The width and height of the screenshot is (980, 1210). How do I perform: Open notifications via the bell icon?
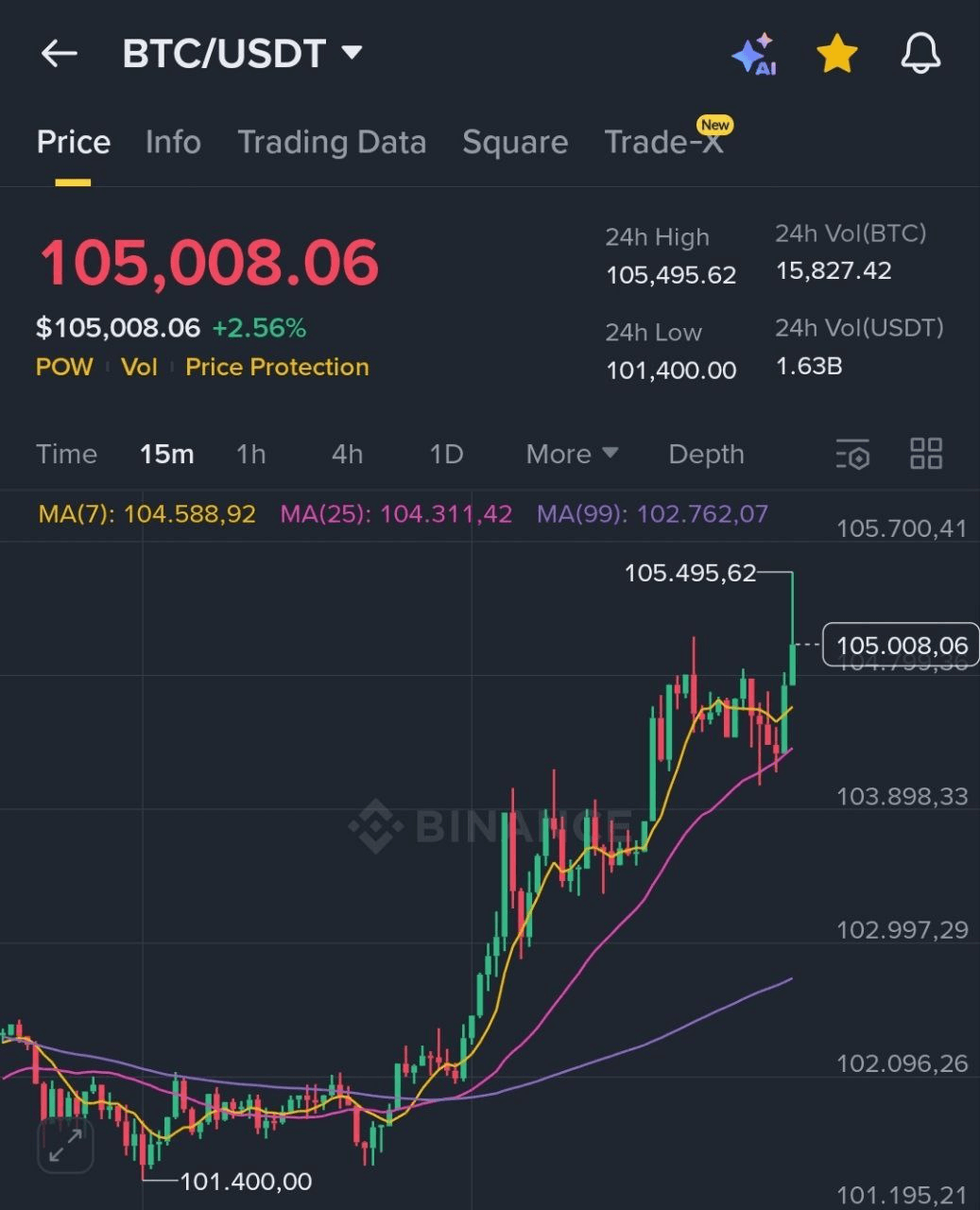coord(918,54)
